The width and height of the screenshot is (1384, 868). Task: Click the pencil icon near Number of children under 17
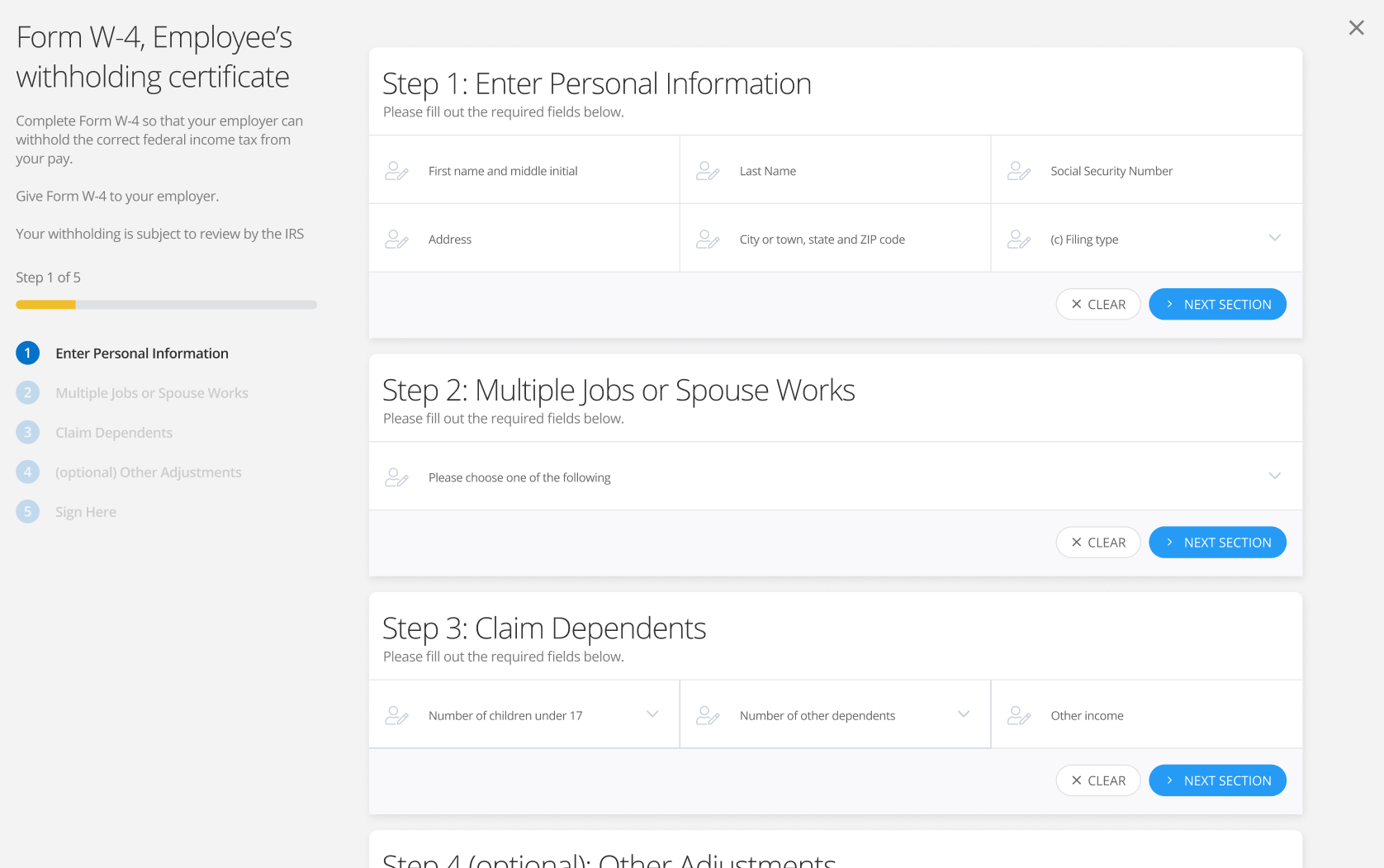(397, 714)
